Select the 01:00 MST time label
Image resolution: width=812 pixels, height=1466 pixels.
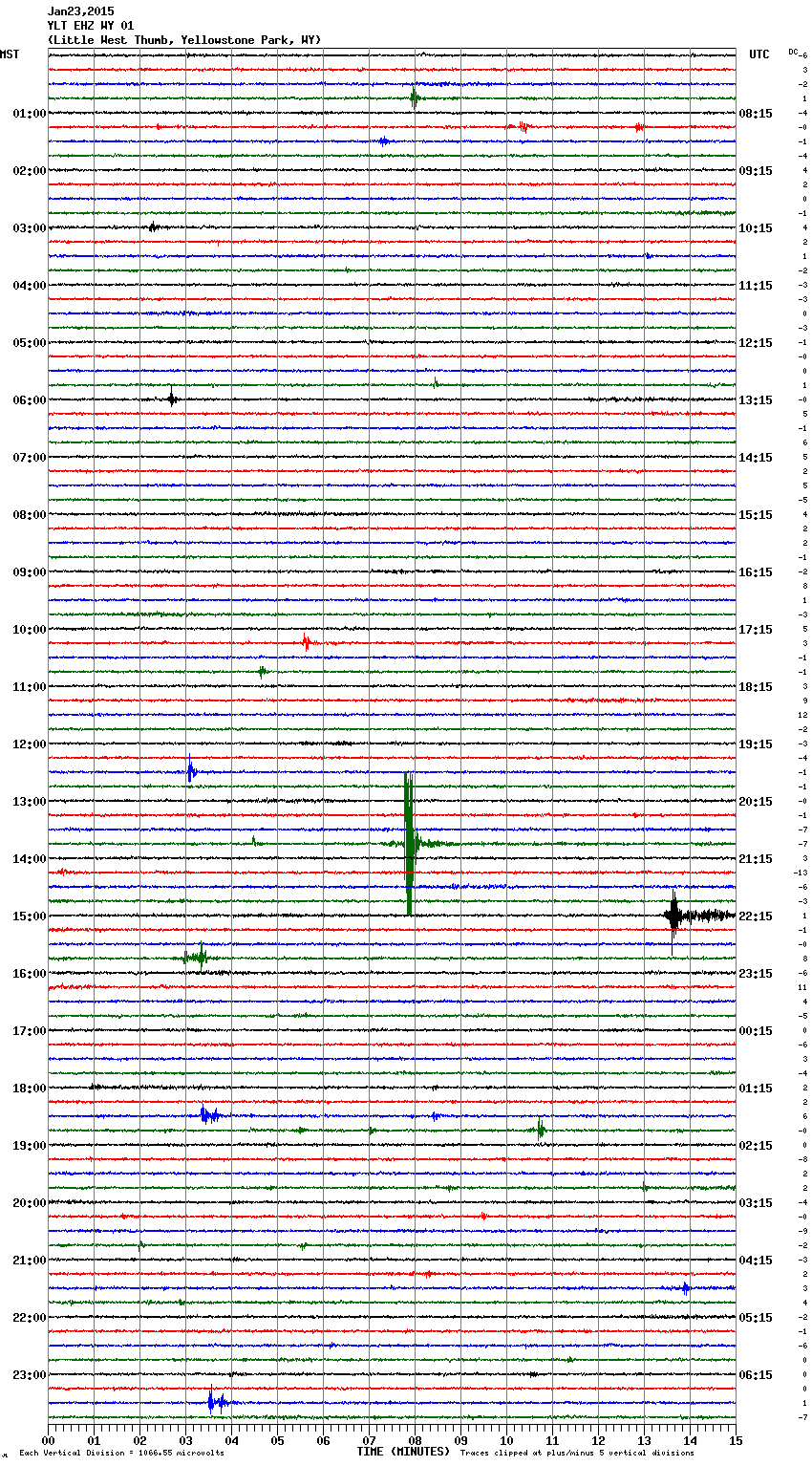point(30,114)
